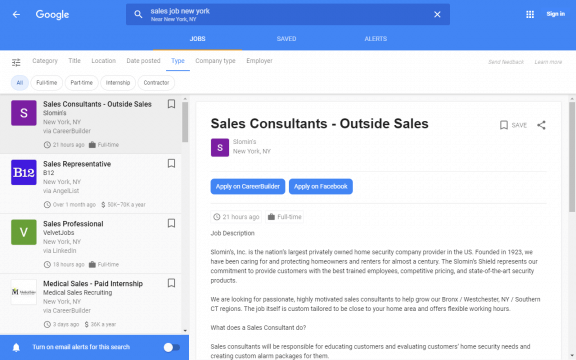Select the Full-time type filter chip

(x=47, y=83)
